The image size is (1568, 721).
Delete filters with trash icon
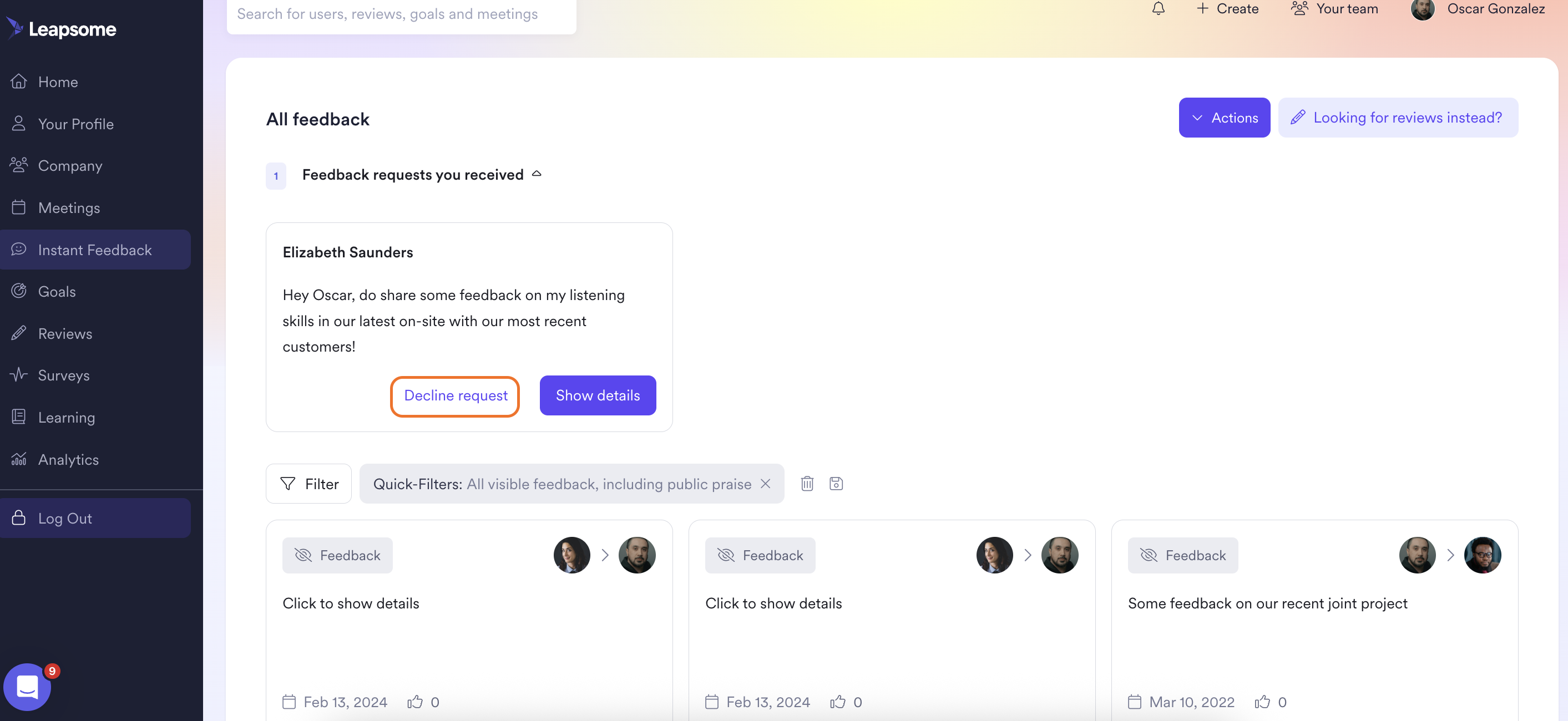(x=807, y=484)
